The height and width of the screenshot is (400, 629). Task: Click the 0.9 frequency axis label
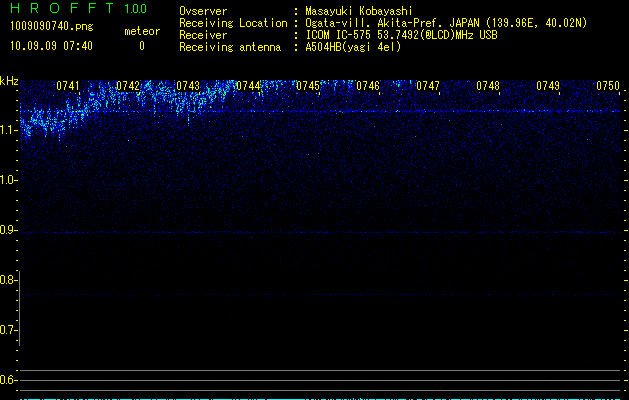coord(8,230)
